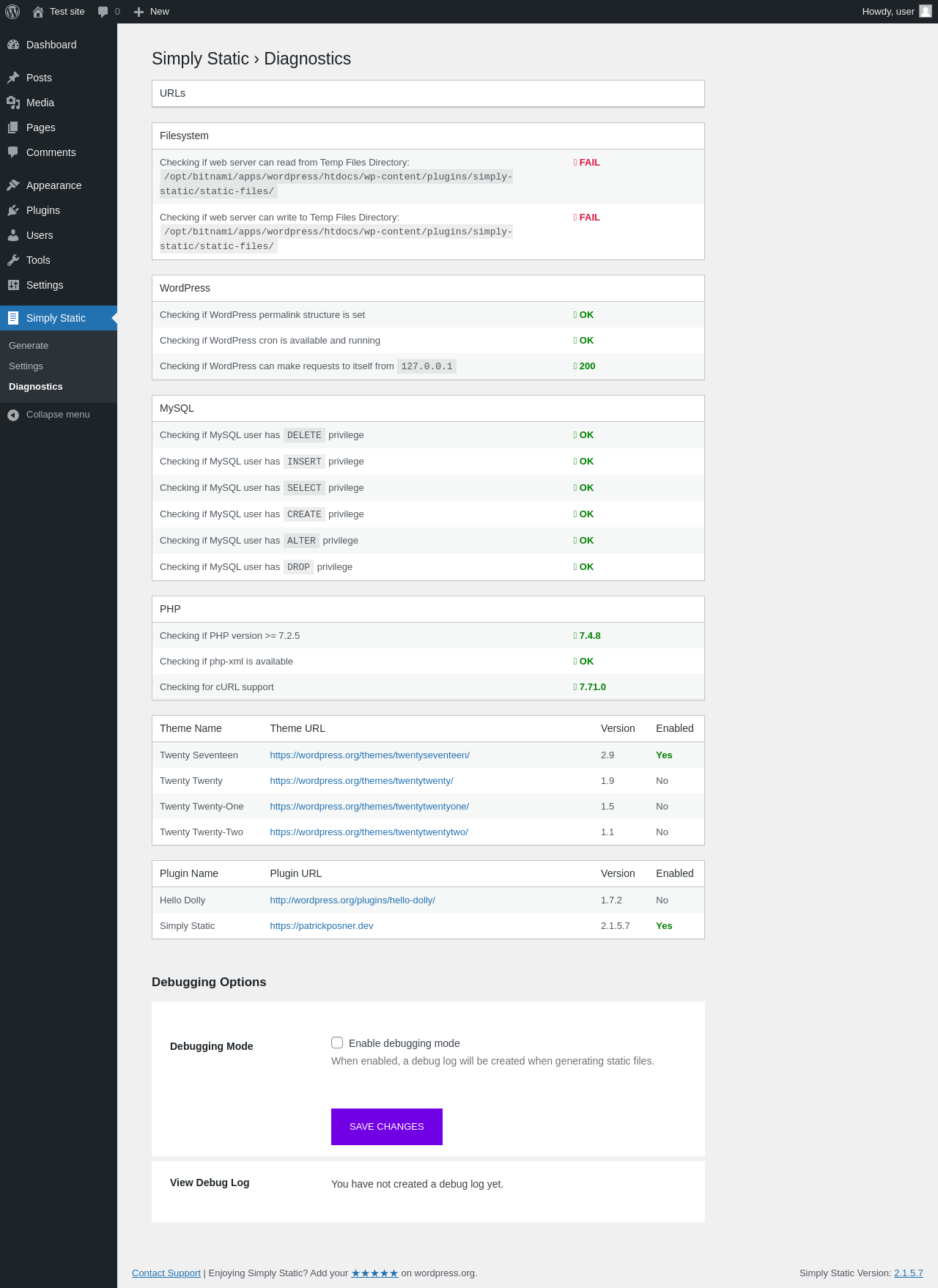The height and width of the screenshot is (1288, 938).
Task: Click FAIL status for read Temp Files check
Action: tap(587, 163)
